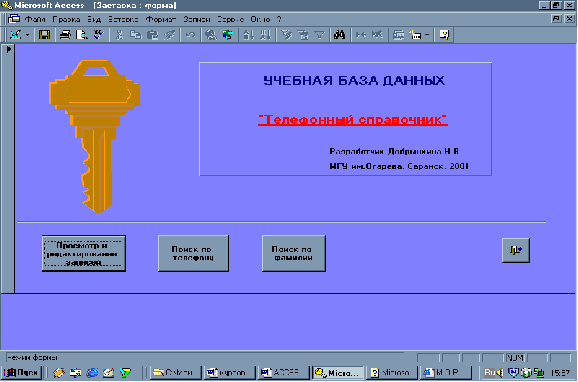
Task: Open the Файл menu
Action: 35,19
